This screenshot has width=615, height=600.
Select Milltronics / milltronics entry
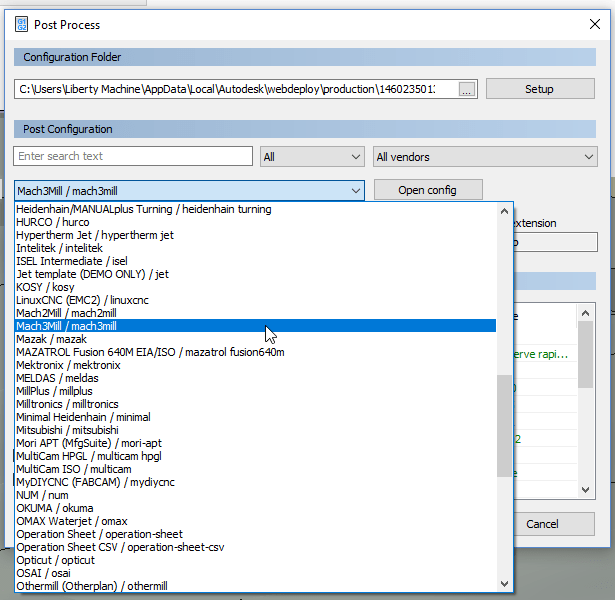click(x=255, y=404)
